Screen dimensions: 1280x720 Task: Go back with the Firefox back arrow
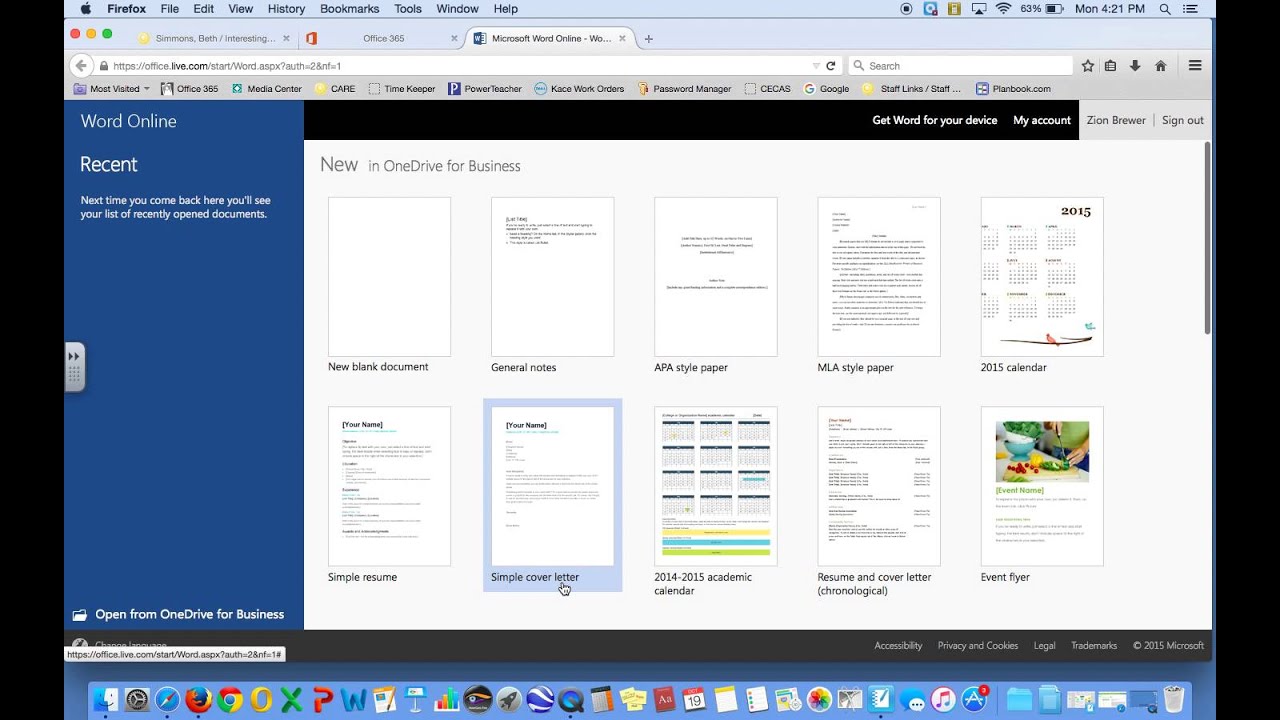(81, 66)
